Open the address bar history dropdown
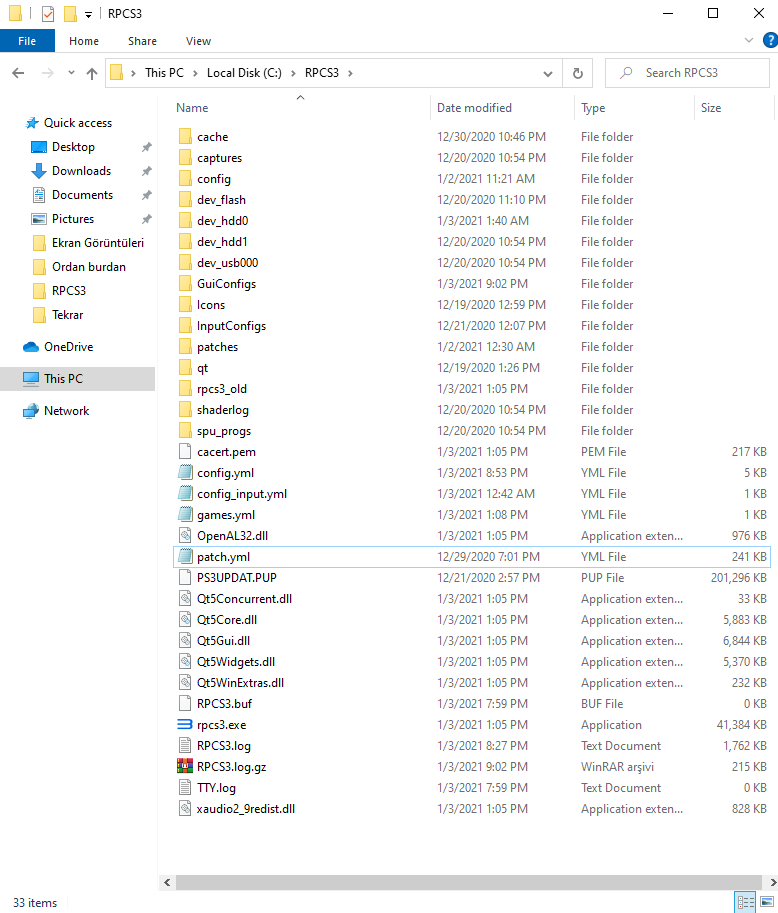Screen dimensions: 778x913 (x=547, y=73)
